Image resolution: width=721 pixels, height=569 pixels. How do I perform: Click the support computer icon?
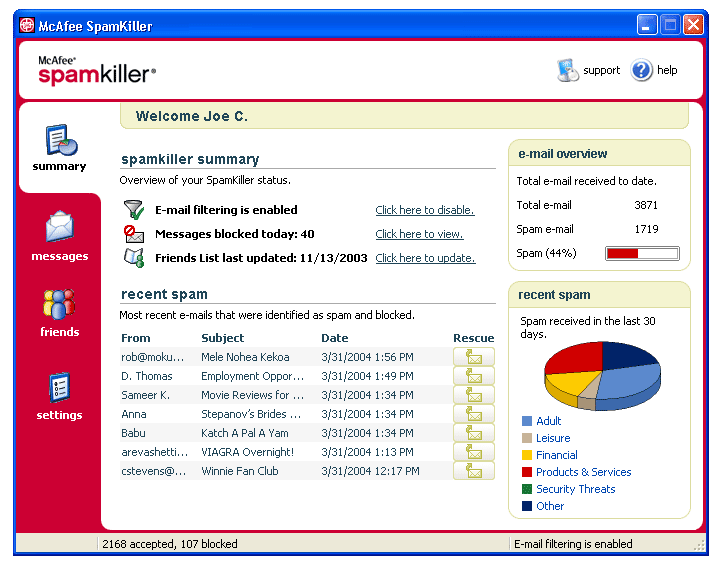pos(567,70)
